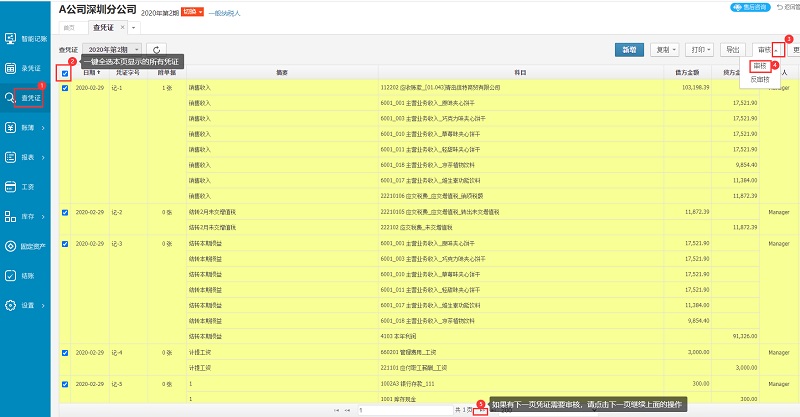Open the 工资 sidebar module
Image resolution: width=800 pixels, height=417 pixels.
point(25,186)
